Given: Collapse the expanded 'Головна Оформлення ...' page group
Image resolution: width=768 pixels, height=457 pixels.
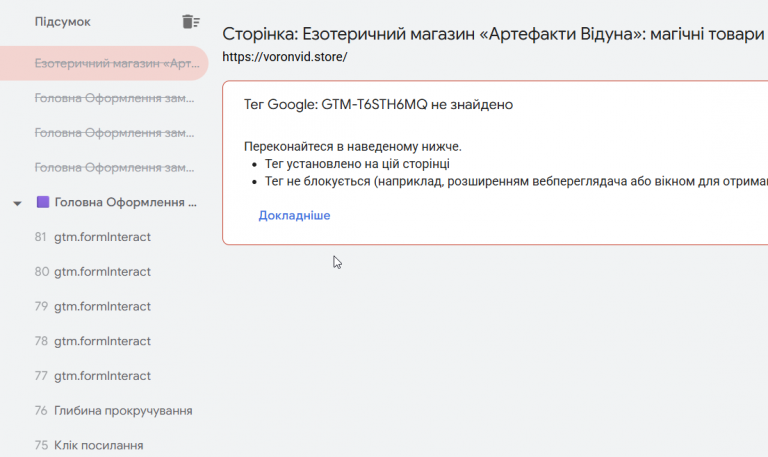Looking at the screenshot, I should 17,203.
